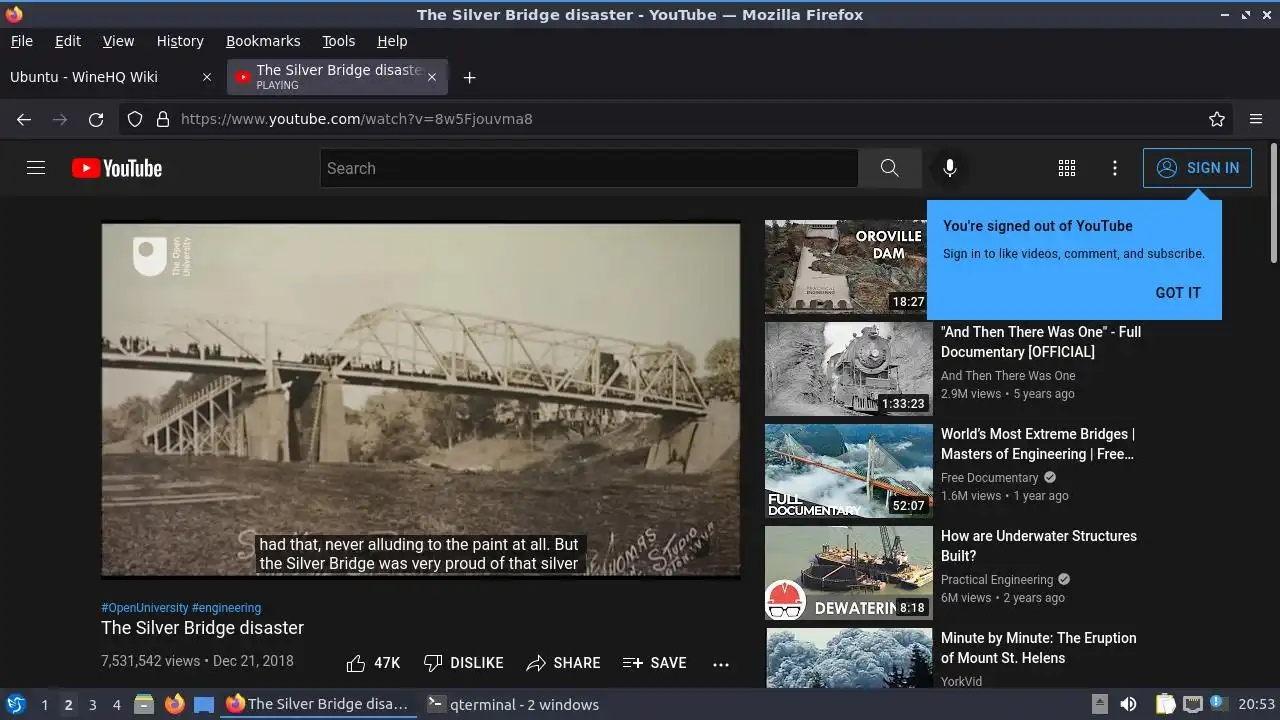Open more actions ellipsis below video
The width and height of the screenshot is (1280, 720).
(x=721, y=664)
